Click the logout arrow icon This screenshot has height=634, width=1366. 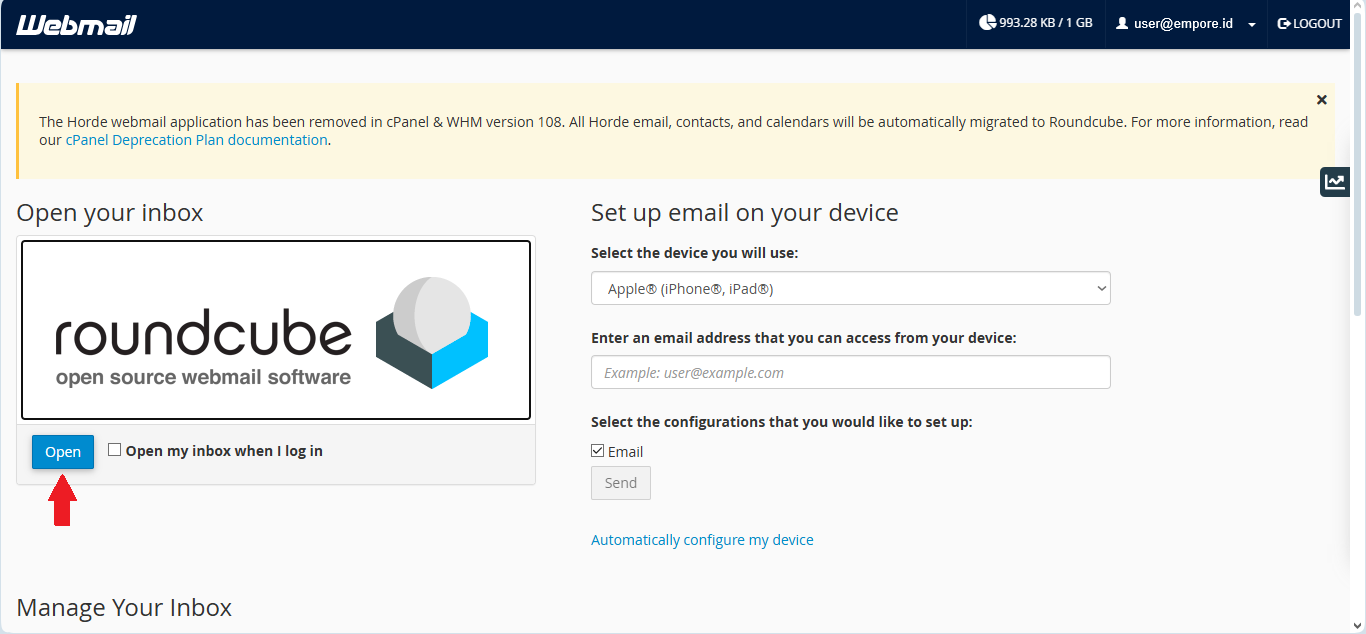pos(1284,23)
